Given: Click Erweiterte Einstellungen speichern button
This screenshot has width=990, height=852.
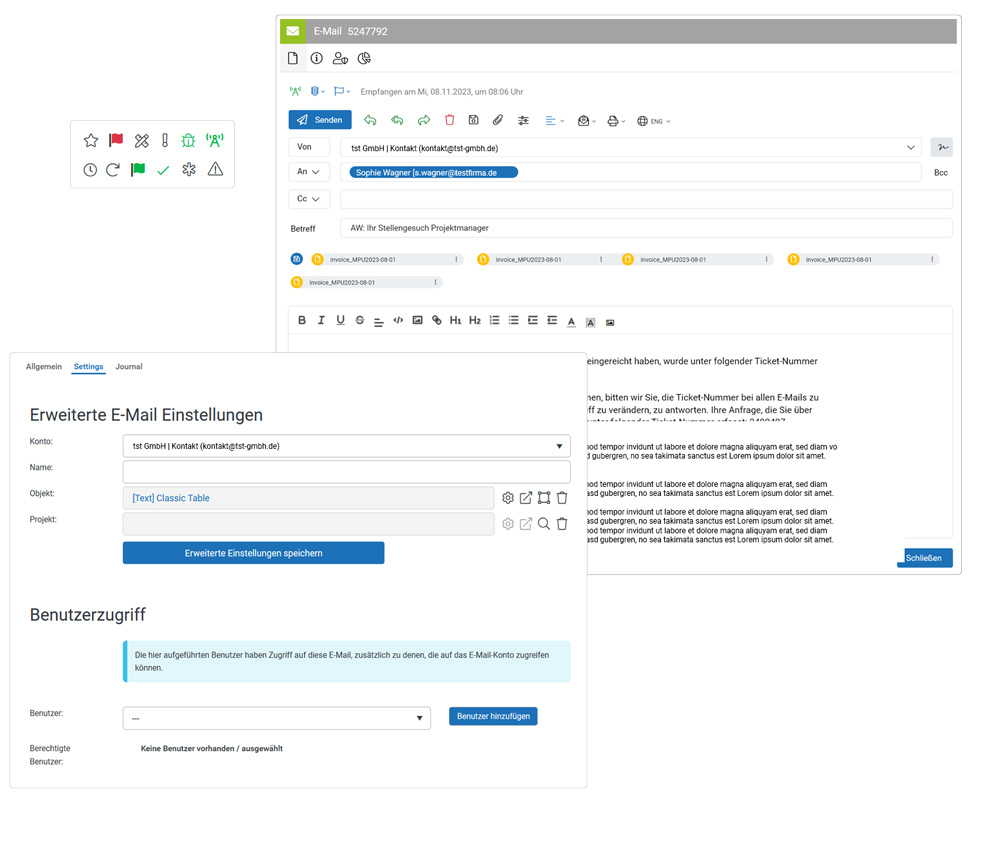Looking at the screenshot, I should (253, 553).
